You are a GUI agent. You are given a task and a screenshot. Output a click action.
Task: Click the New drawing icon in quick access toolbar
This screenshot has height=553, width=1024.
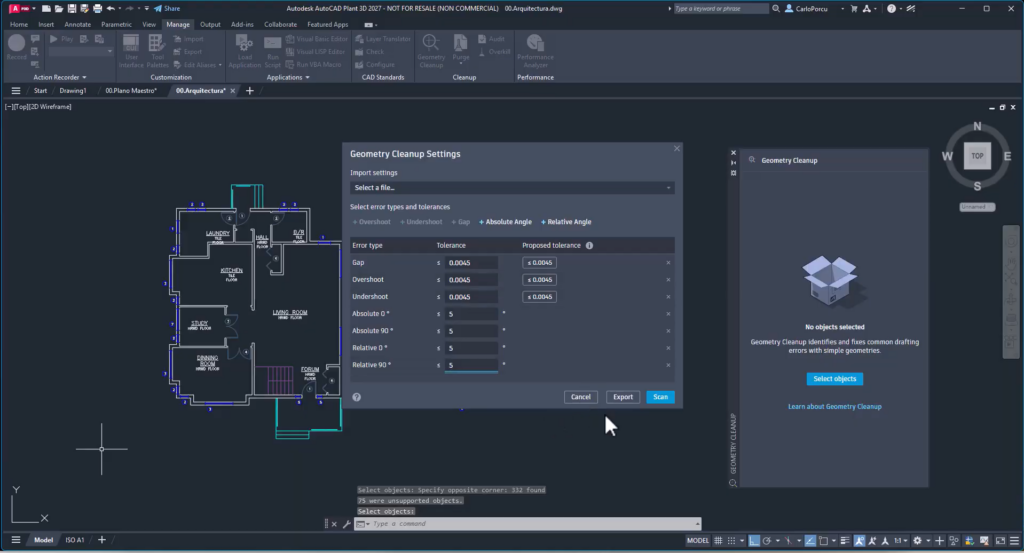tap(46, 8)
